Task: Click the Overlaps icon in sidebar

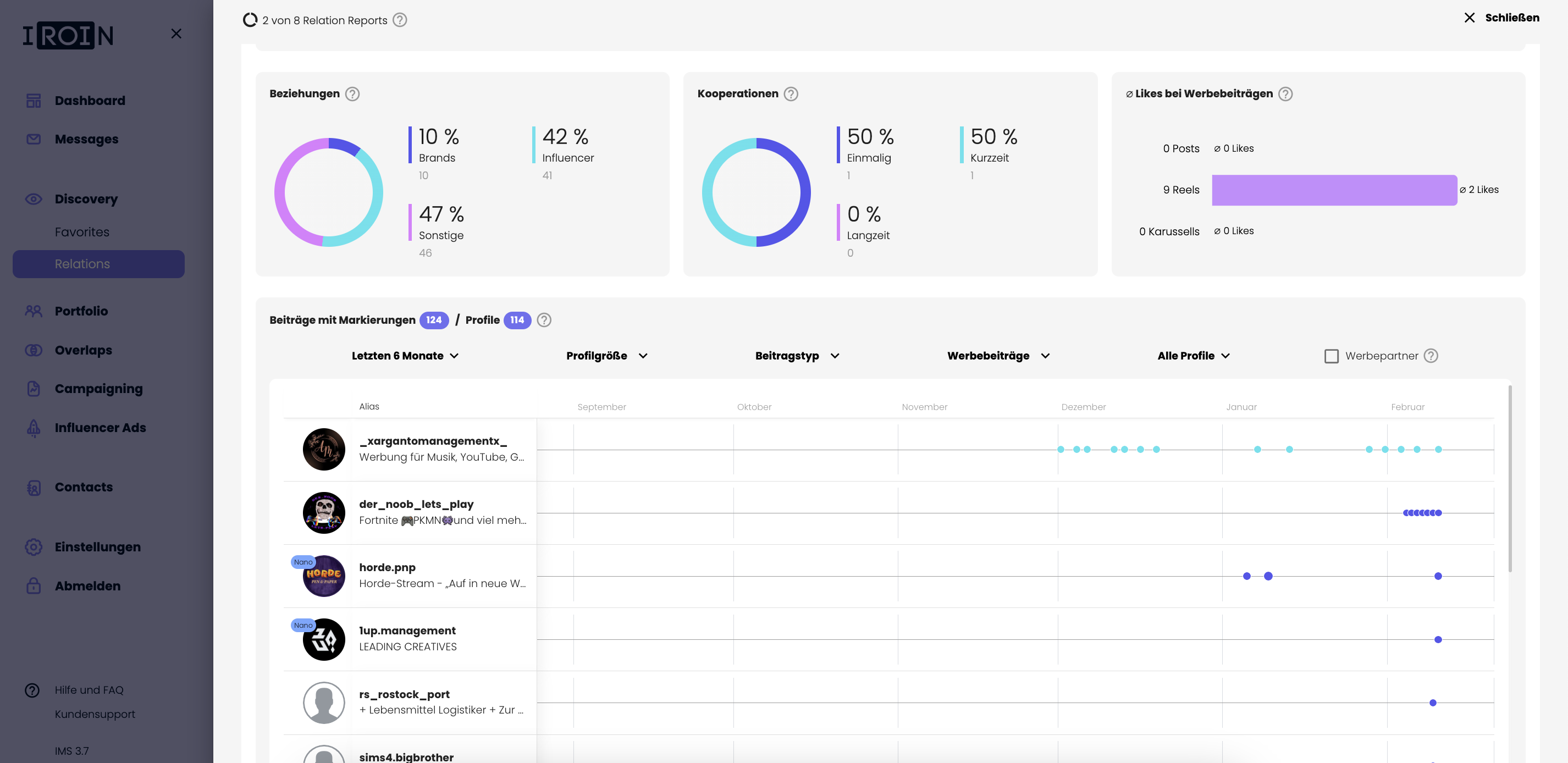Action: point(34,350)
